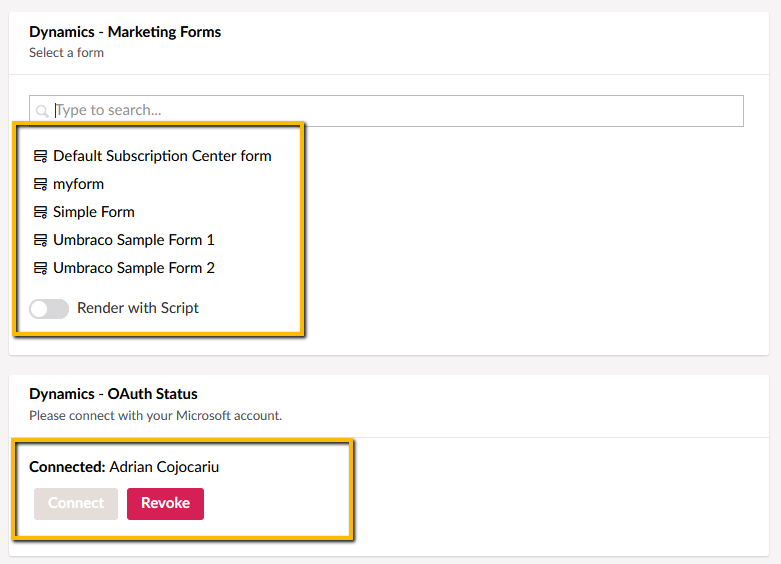Pick Simple Form from the list

[94, 212]
